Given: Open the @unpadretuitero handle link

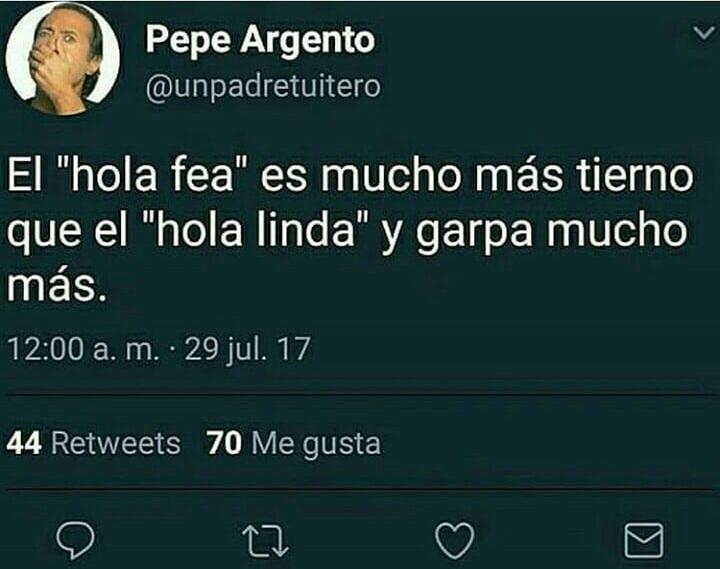Looking at the screenshot, I should [x=264, y=86].
